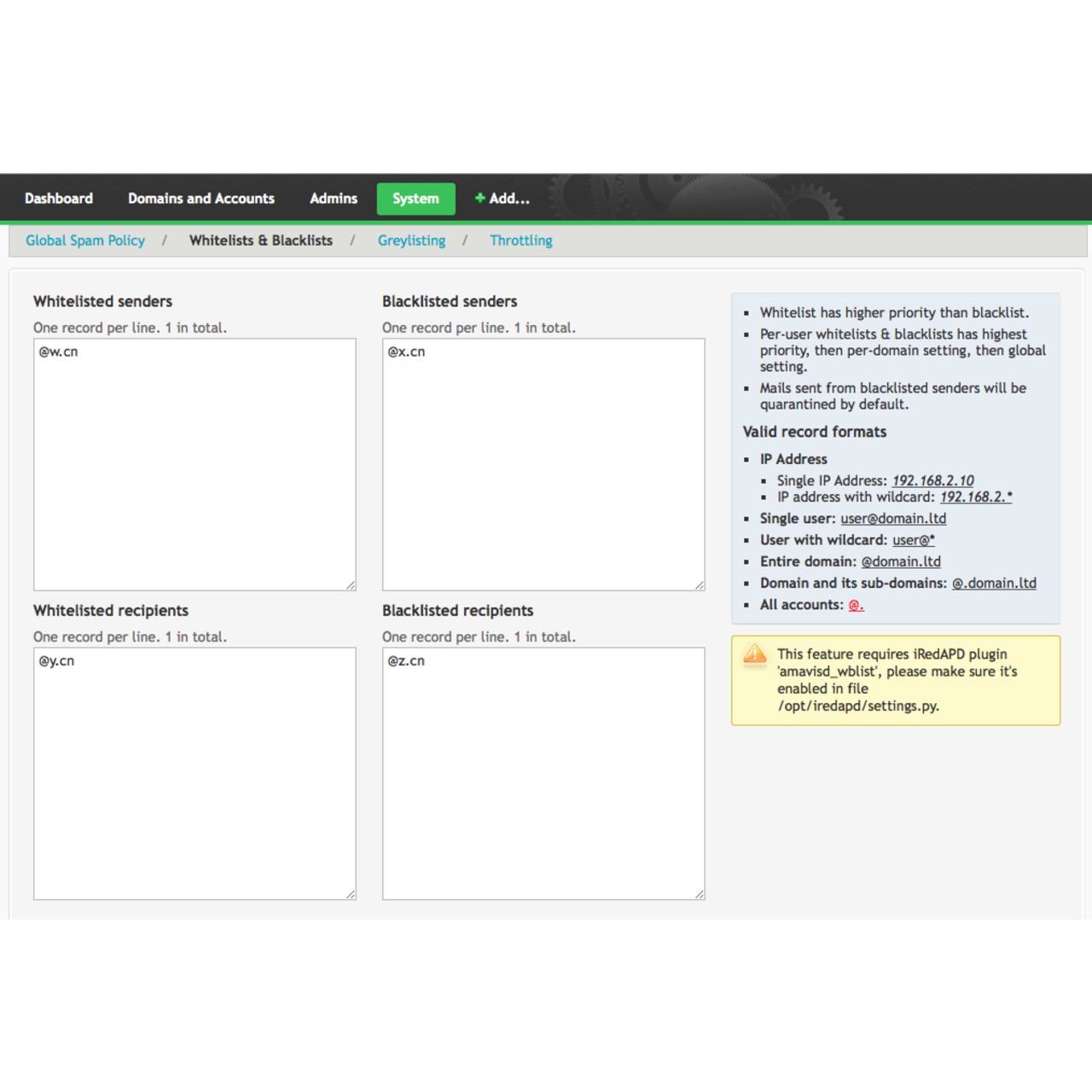This screenshot has width=1092, height=1092.
Task: Open the Throttling settings tab
Action: click(x=520, y=241)
